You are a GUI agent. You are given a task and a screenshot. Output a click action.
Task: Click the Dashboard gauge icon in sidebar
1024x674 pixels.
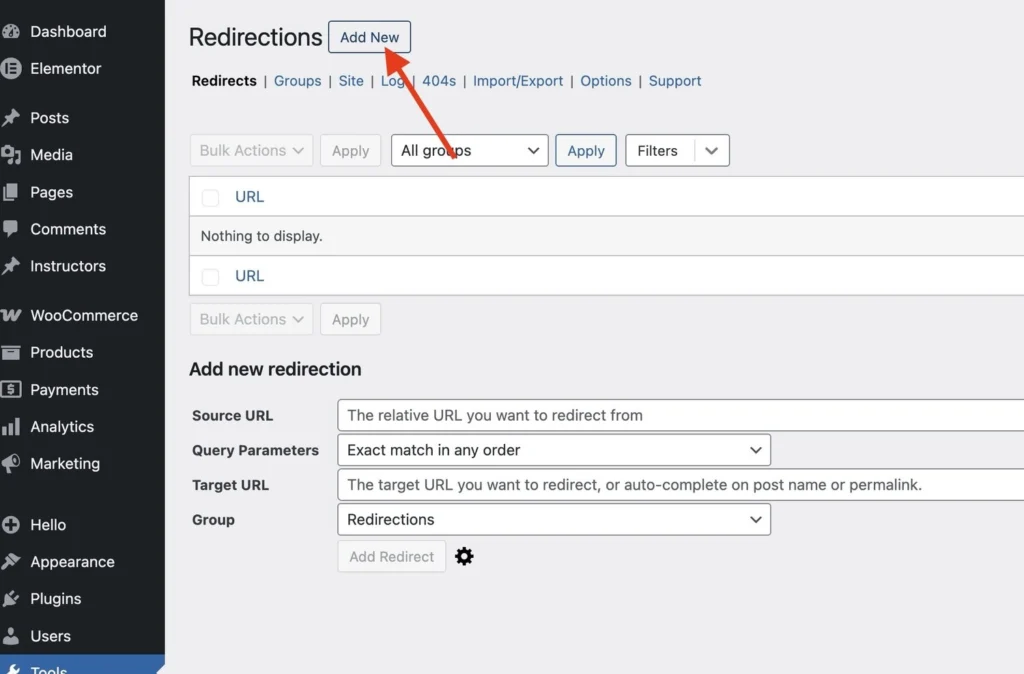point(11,32)
